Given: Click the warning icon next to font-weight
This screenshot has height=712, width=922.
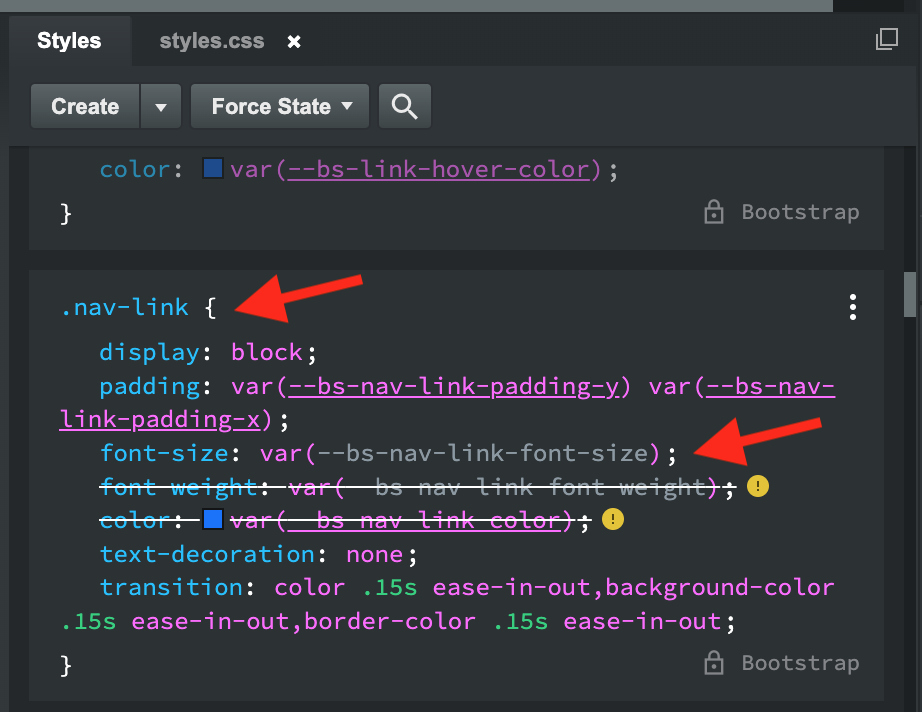Looking at the screenshot, I should pyautogui.click(x=757, y=487).
